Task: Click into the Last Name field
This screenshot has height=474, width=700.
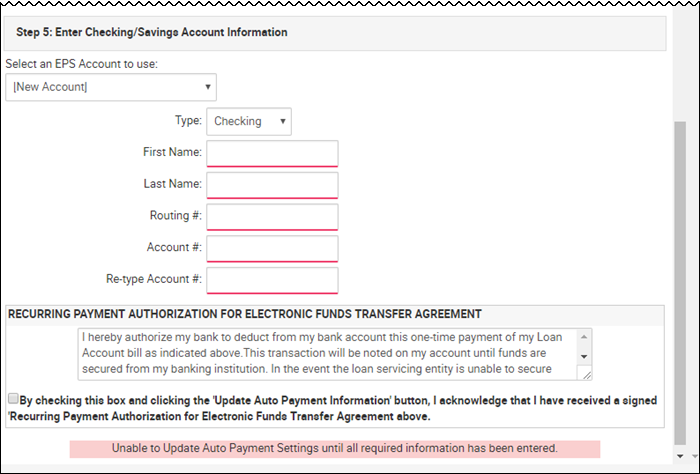Action: pyautogui.click(x=272, y=185)
